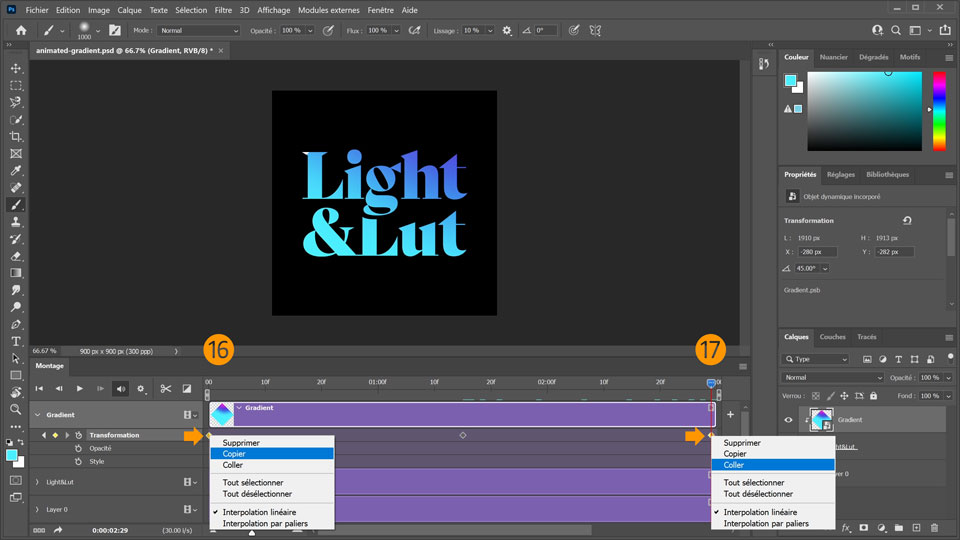
Task: Expand the Light&Lut timeline track
Action: pyautogui.click(x=37, y=482)
